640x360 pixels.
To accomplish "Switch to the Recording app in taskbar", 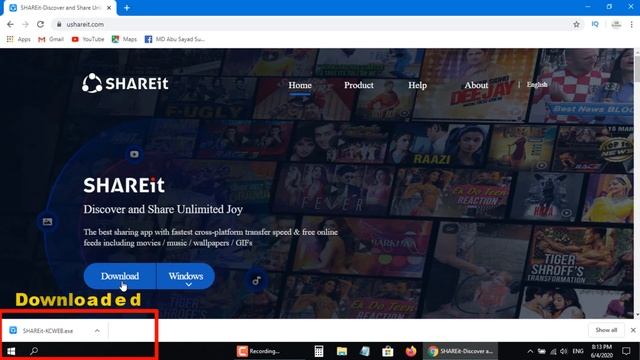I will (x=258, y=351).
